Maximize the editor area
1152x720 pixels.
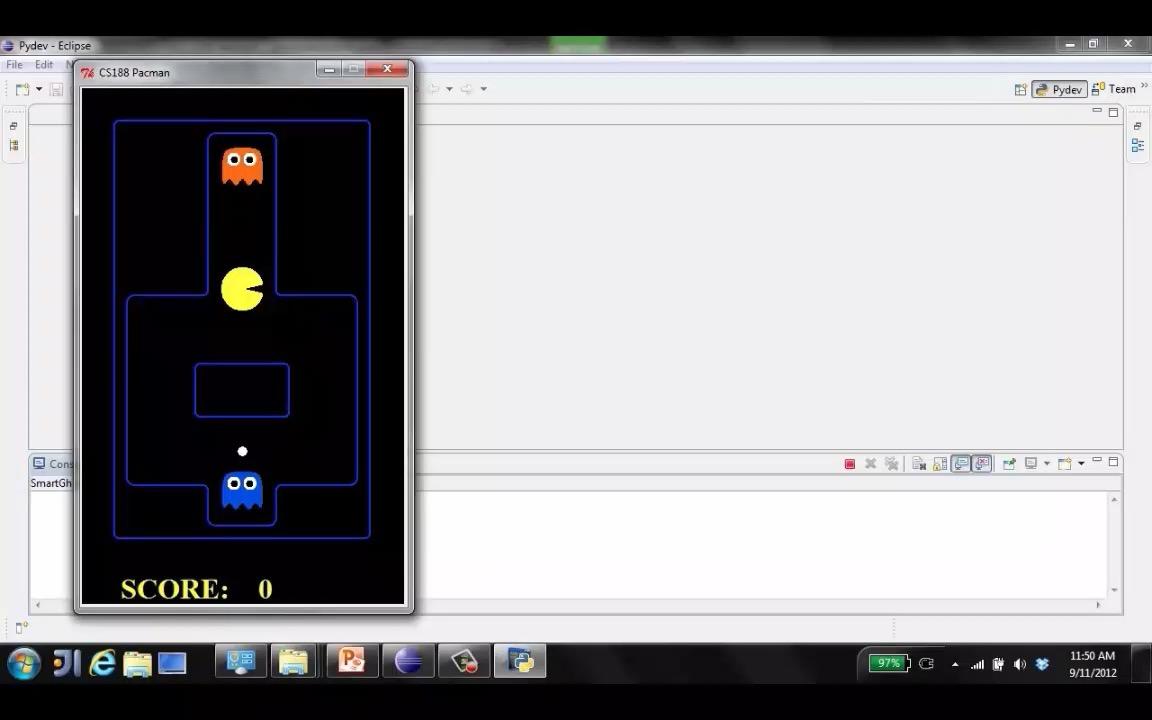(x=1113, y=112)
